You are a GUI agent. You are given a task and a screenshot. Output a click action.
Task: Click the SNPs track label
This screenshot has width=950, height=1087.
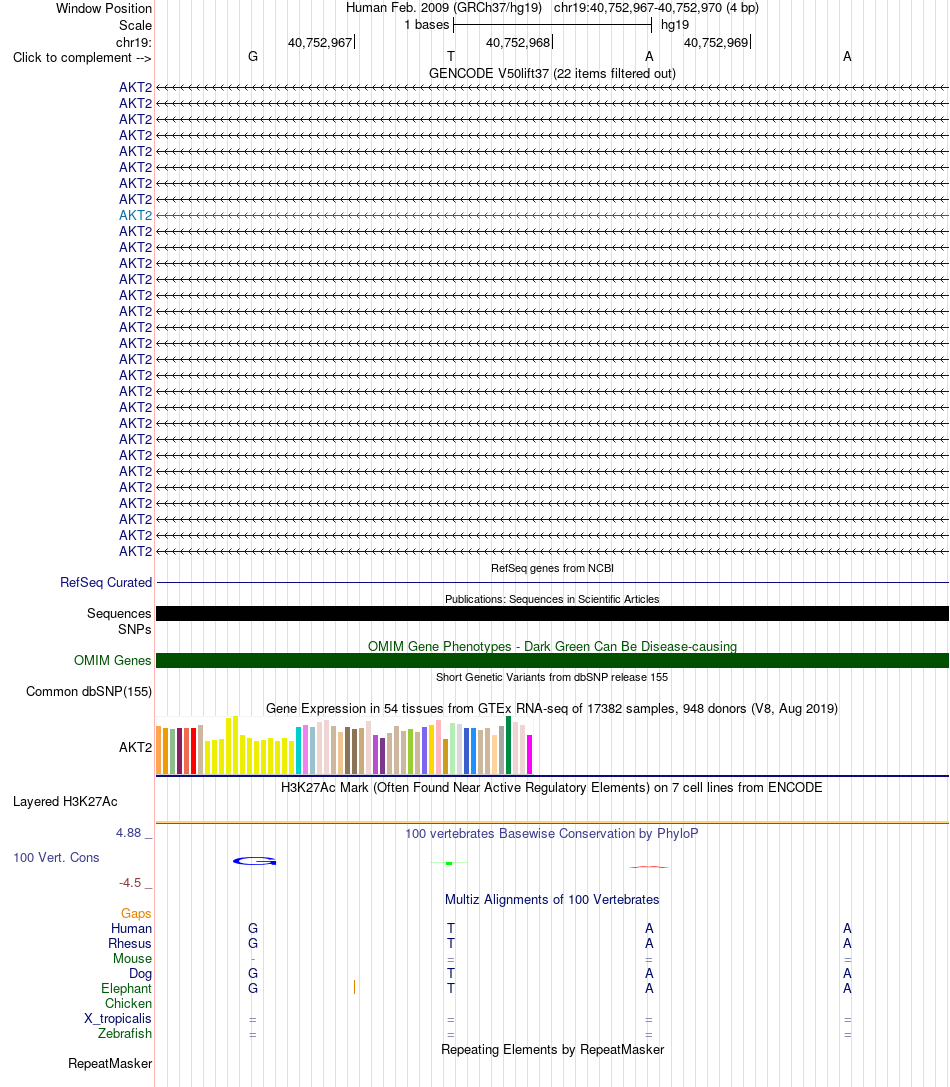point(135,629)
